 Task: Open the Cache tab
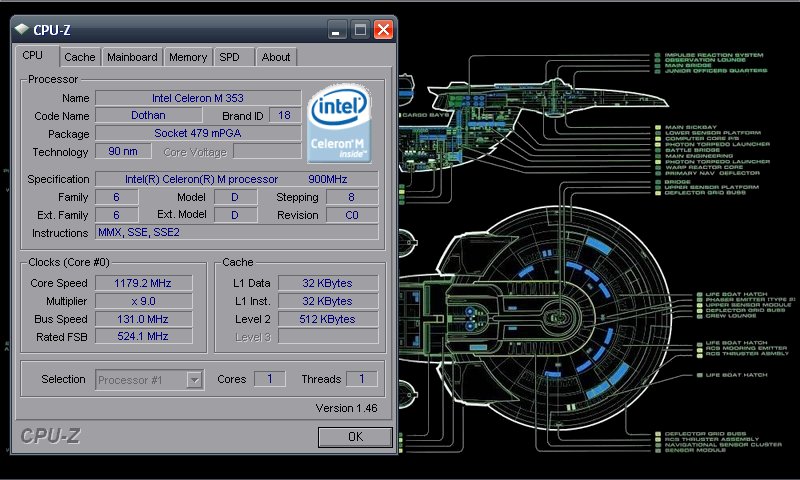80,57
